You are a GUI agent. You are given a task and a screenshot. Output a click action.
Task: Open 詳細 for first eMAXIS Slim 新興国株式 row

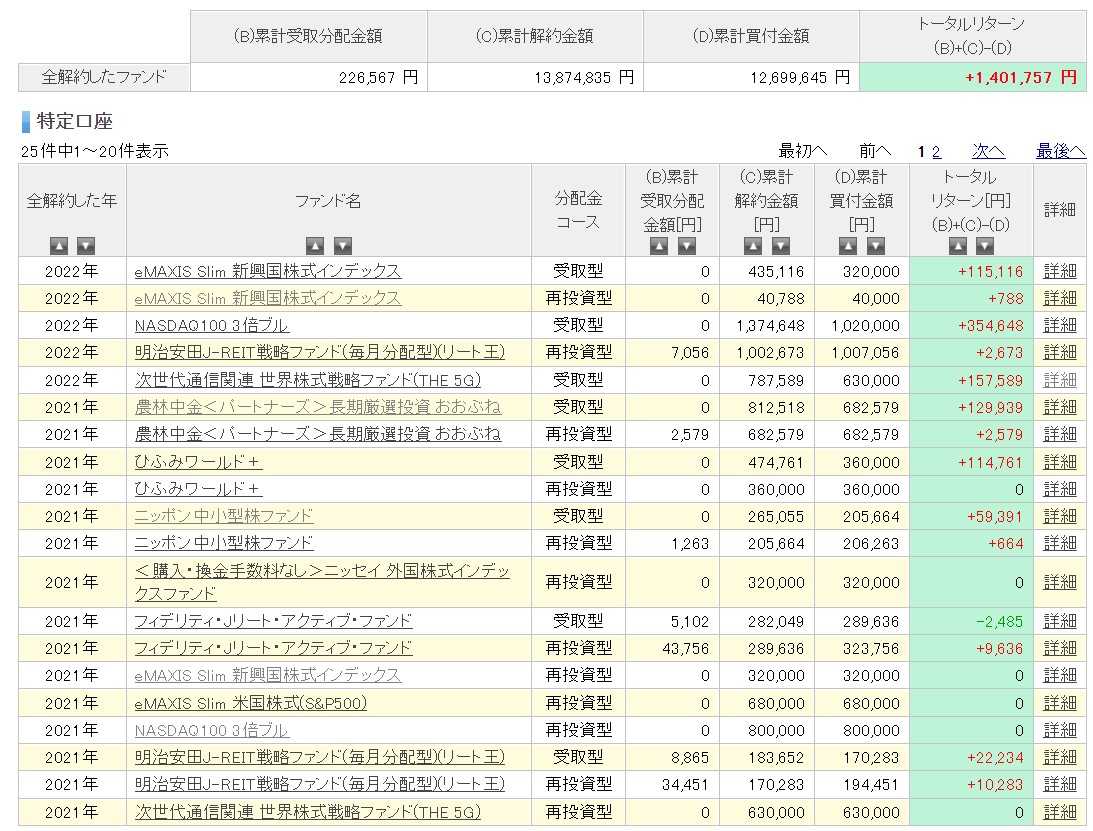pos(1060,271)
